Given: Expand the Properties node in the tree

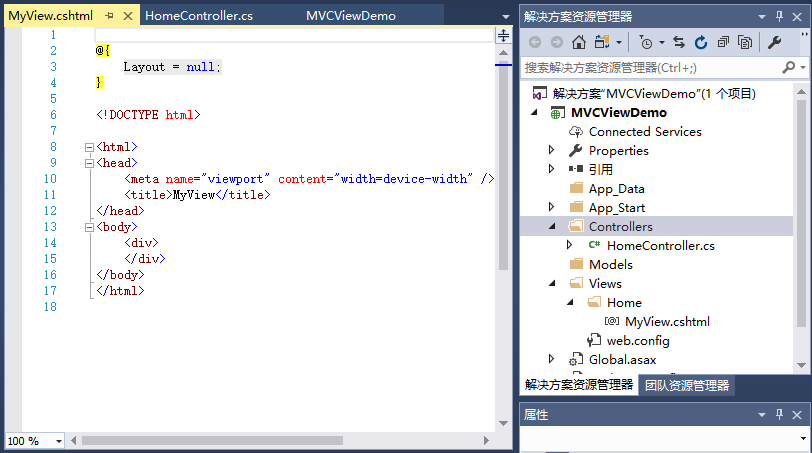Looking at the screenshot, I should (x=551, y=150).
